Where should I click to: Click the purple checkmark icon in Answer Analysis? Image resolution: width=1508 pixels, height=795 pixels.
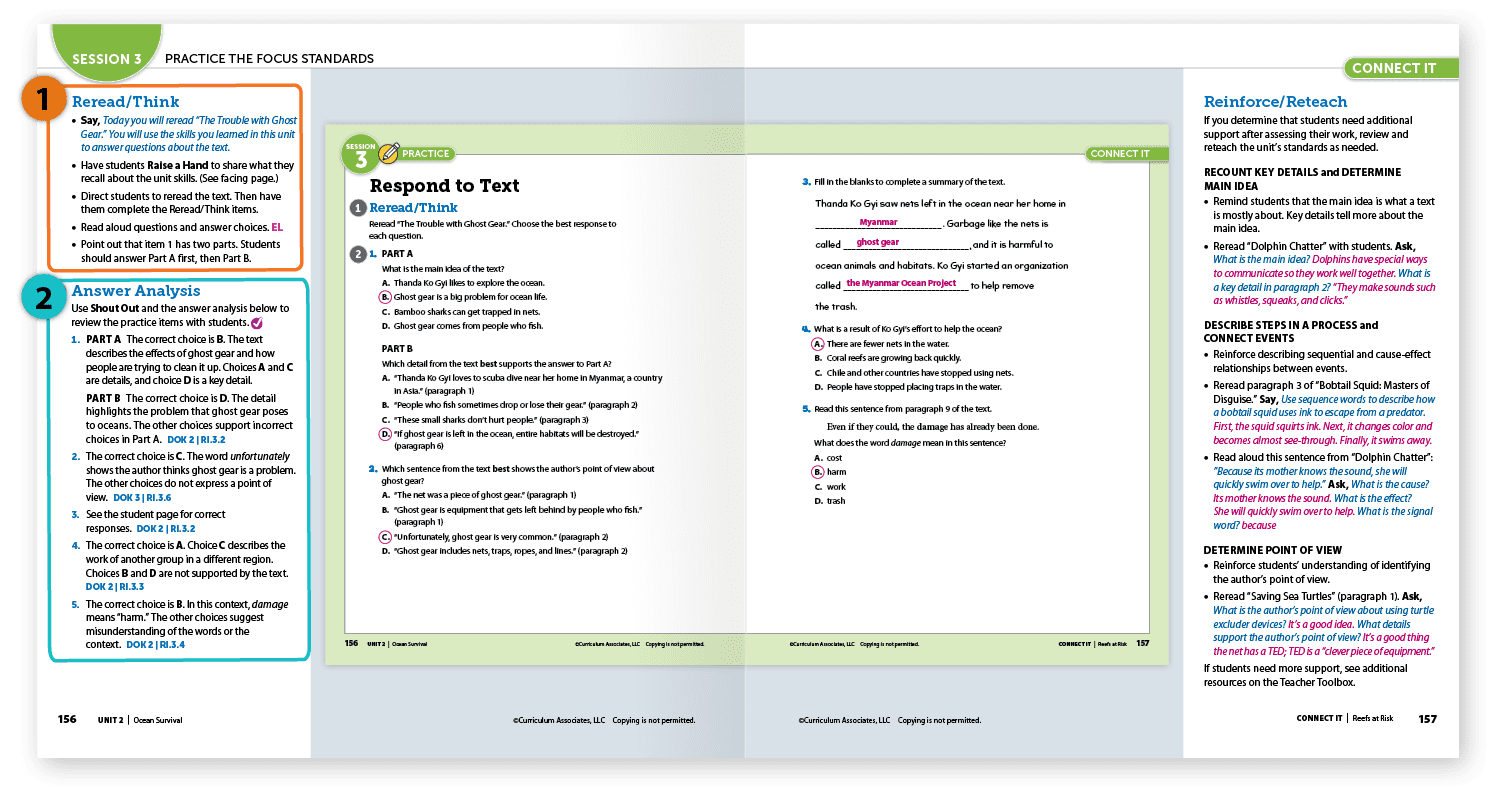click(x=257, y=323)
